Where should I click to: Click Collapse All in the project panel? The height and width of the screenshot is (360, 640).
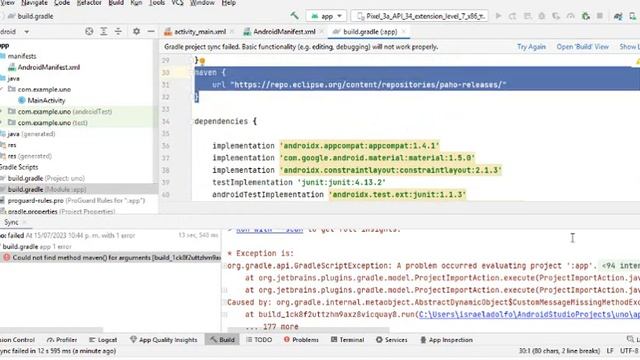(x=118, y=31)
